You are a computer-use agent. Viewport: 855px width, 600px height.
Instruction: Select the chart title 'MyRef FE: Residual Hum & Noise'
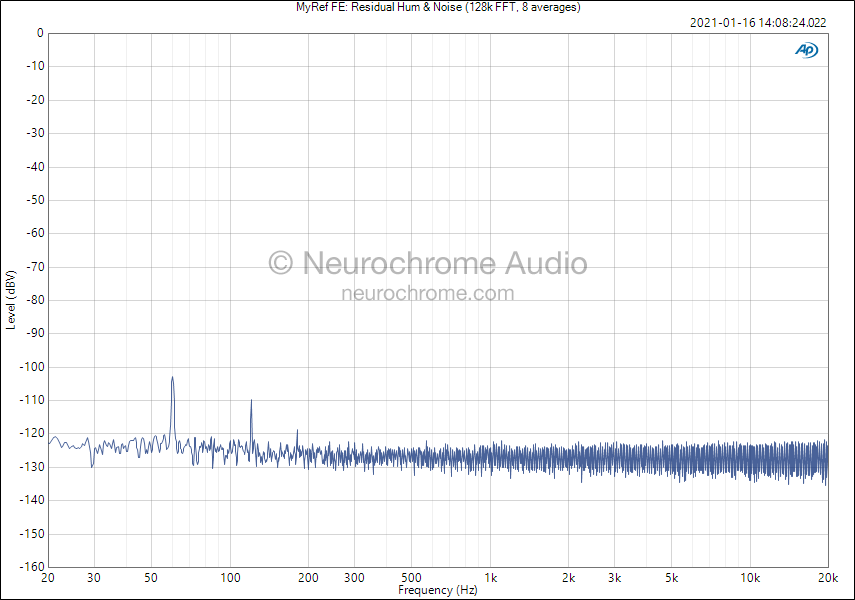click(379, 7)
